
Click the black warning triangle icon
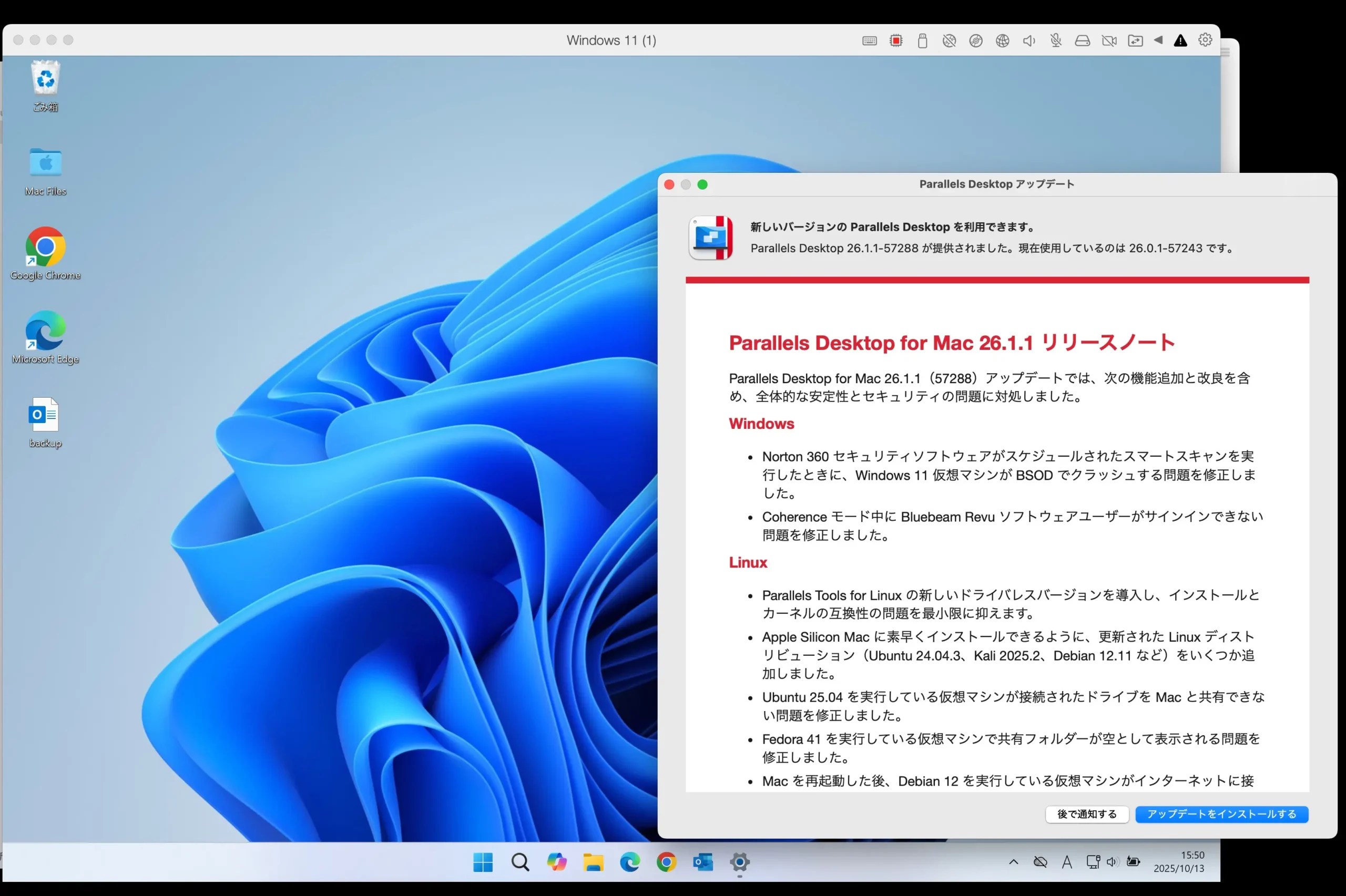(1180, 40)
